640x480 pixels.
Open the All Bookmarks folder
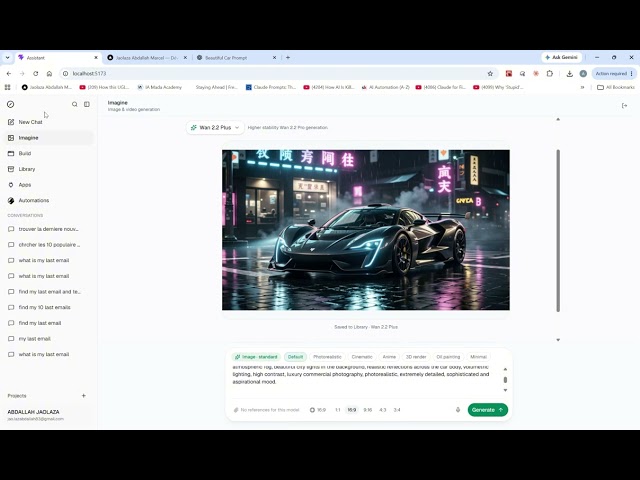[x=616, y=87]
